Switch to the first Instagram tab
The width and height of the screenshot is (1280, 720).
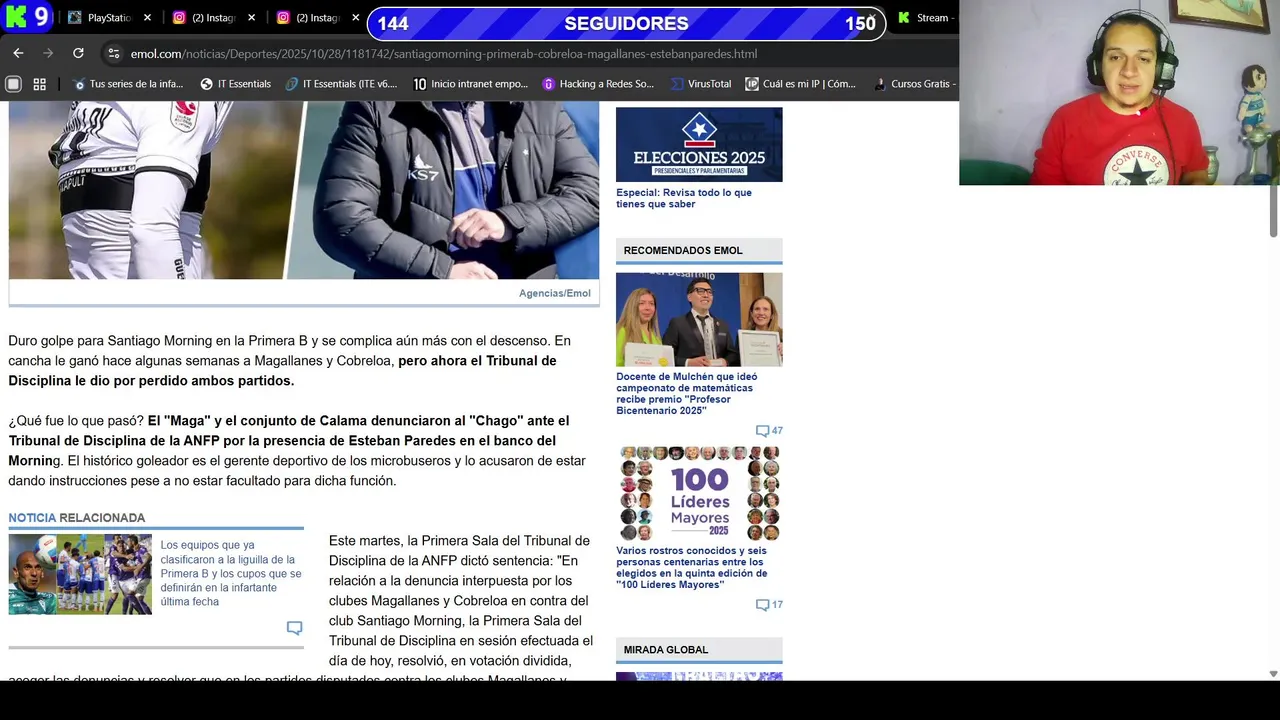tap(205, 18)
